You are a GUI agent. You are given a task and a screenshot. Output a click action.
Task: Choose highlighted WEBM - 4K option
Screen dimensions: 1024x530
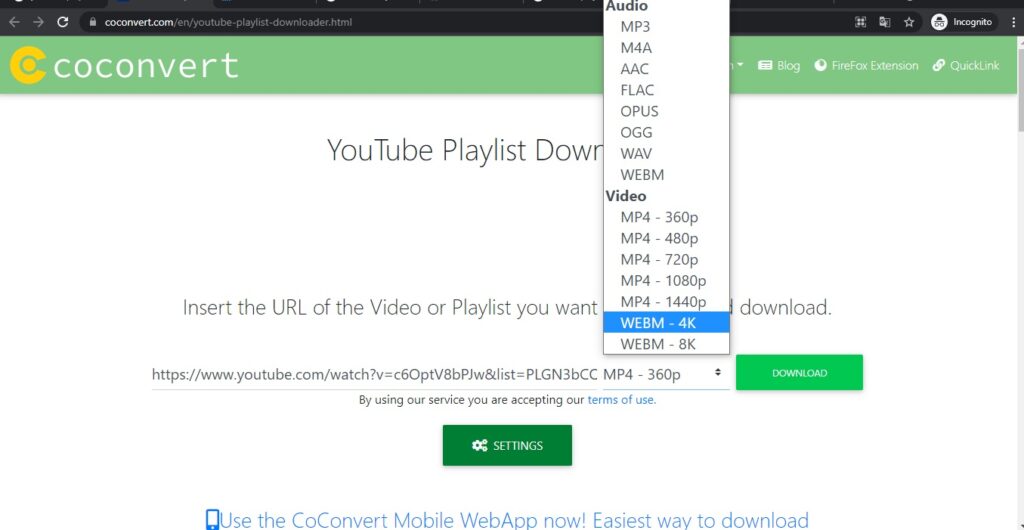[666, 322]
